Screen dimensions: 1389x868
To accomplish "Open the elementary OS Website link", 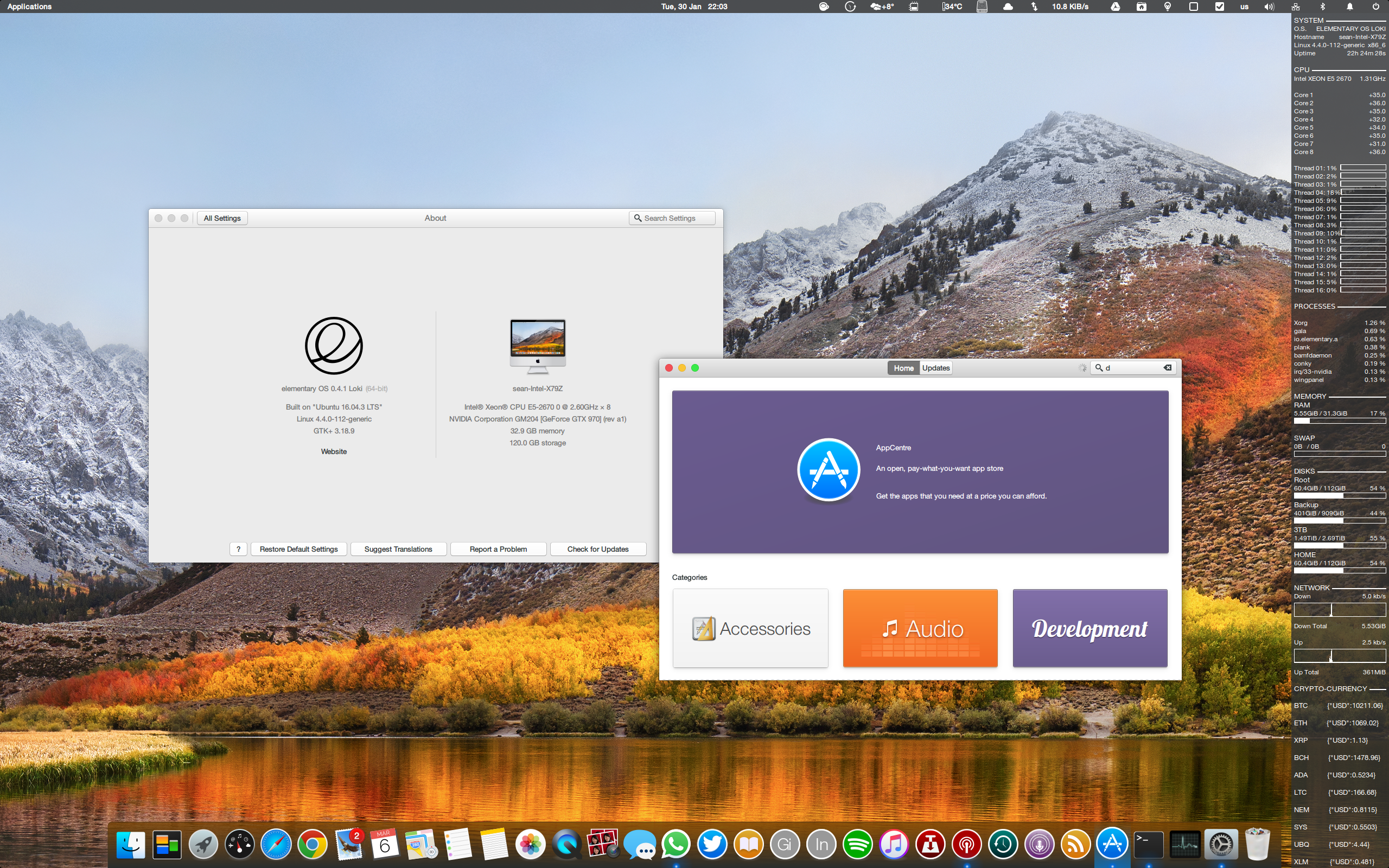I will pos(334,452).
